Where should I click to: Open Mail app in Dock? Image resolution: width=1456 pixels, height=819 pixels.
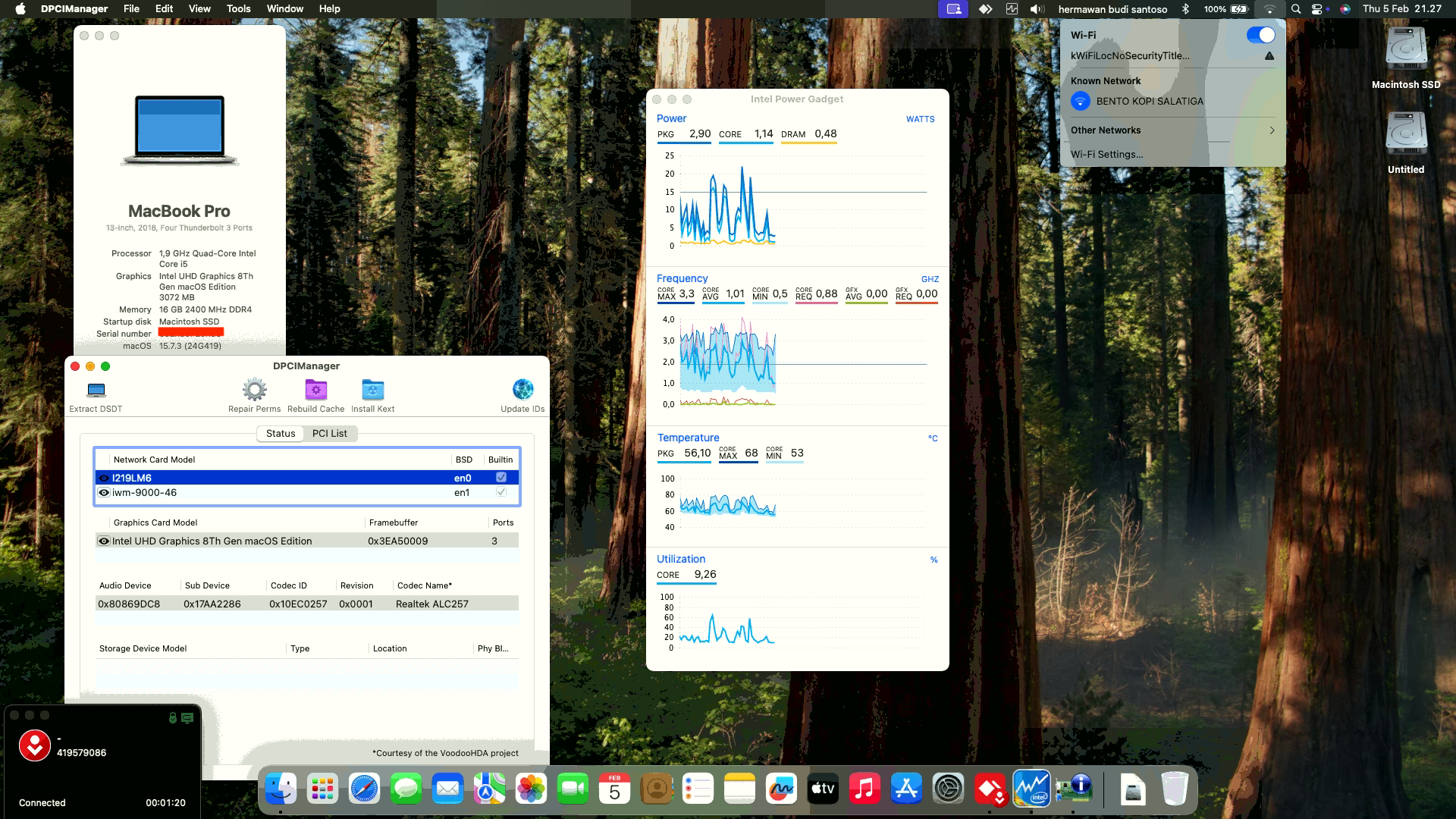point(447,789)
